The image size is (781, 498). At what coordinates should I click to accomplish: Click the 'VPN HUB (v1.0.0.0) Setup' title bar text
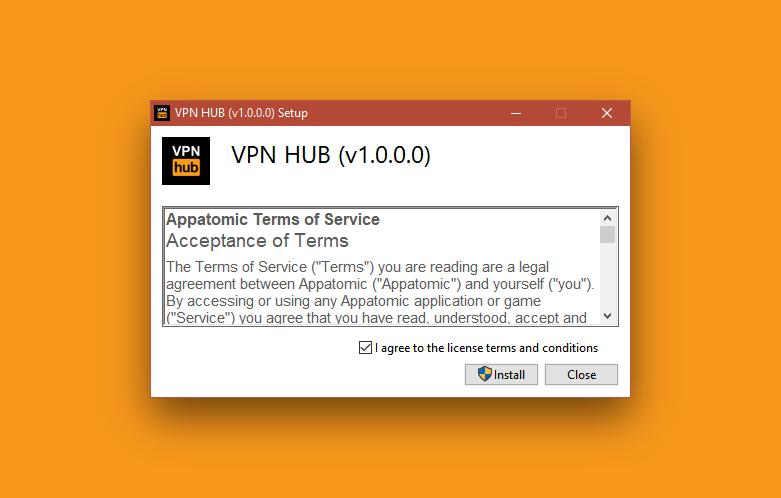pyautogui.click(x=241, y=113)
